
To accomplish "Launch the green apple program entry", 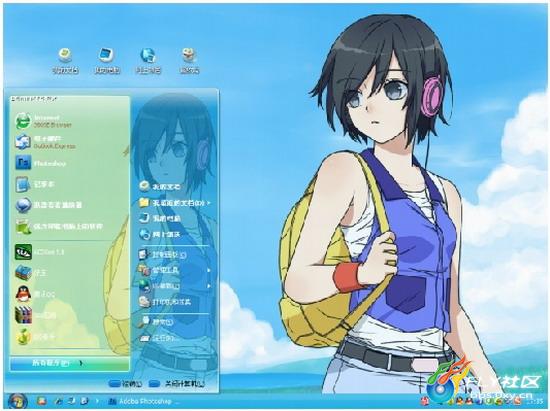I will [x=35, y=337].
